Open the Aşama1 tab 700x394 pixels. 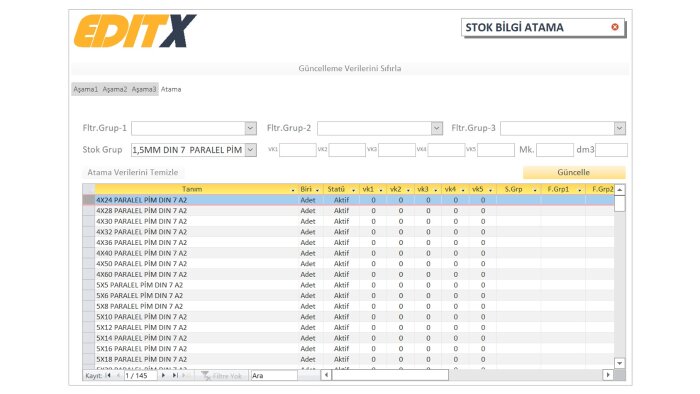coord(85,89)
